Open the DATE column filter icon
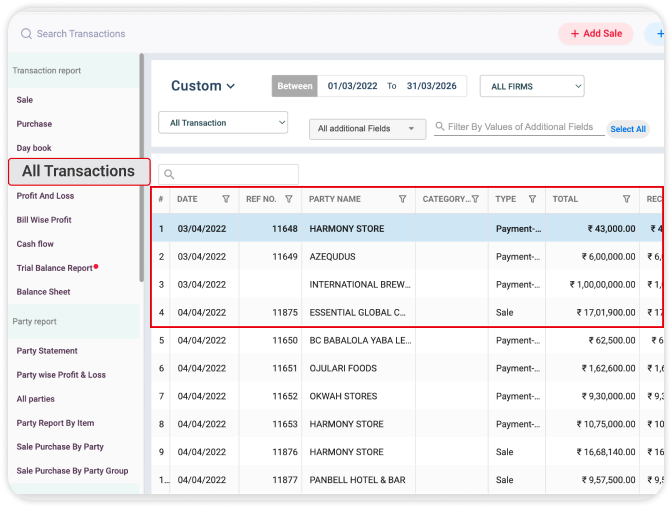This screenshot has width=672, height=508. 226,199
